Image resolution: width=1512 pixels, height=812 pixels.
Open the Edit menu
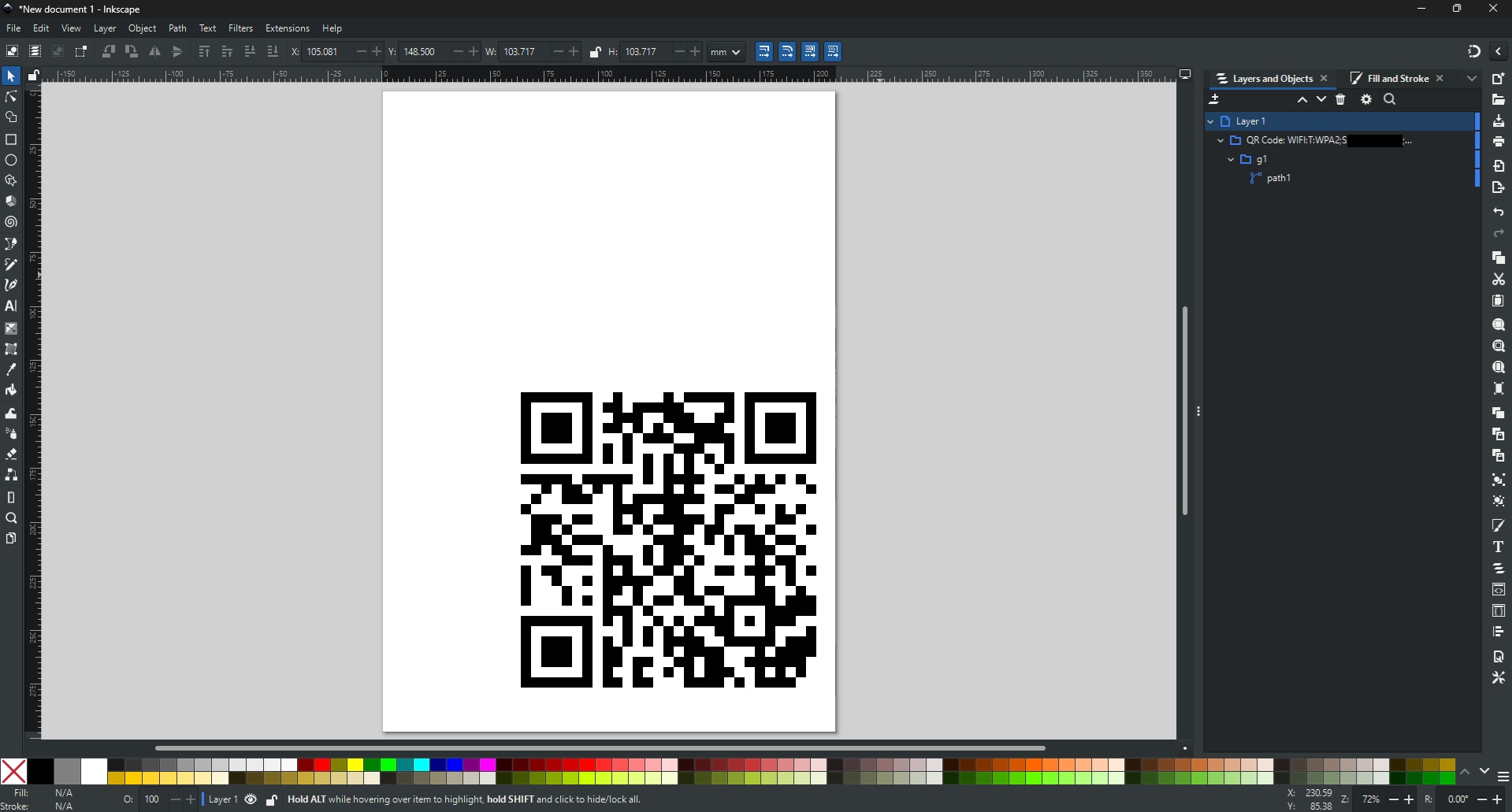[41, 28]
